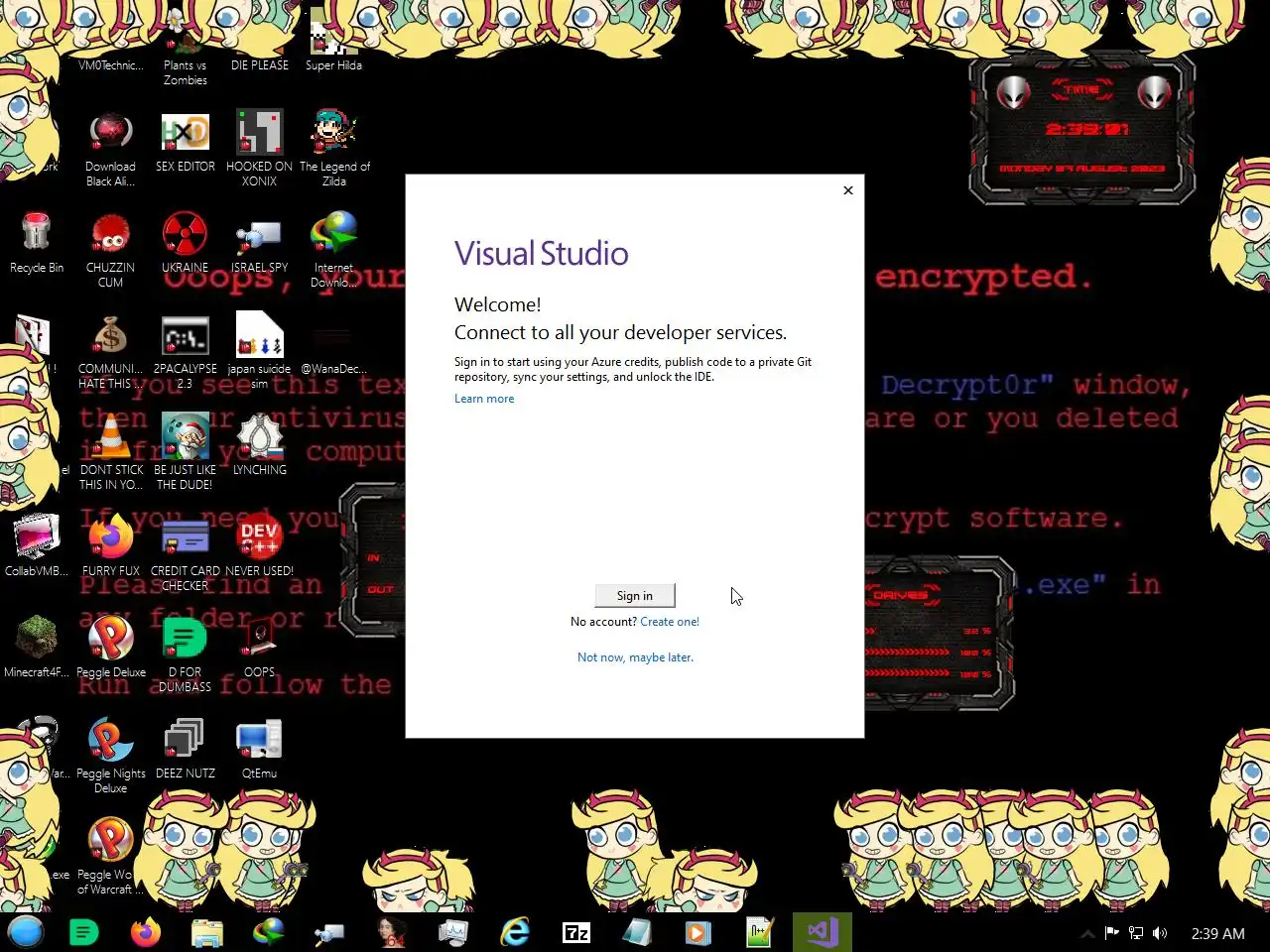Open the green chat app taskbar icon
Screen dimensions: 1270x952
pyautogui.click(x=84, y=932)
